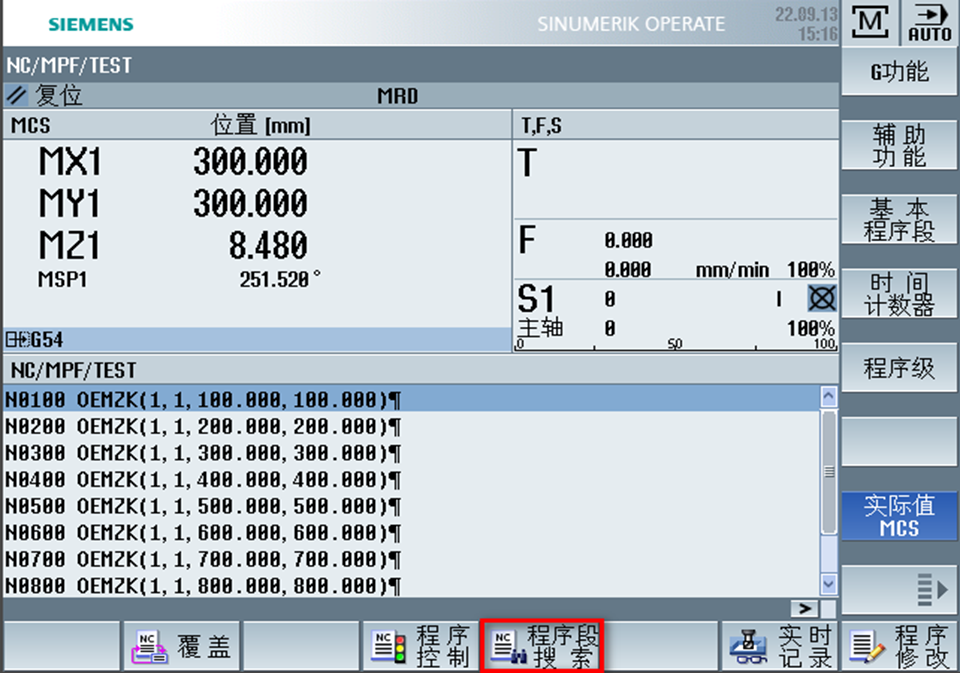
Task: Open G功能 softkey
Action: pyautogui.click(x=899, y=72)
